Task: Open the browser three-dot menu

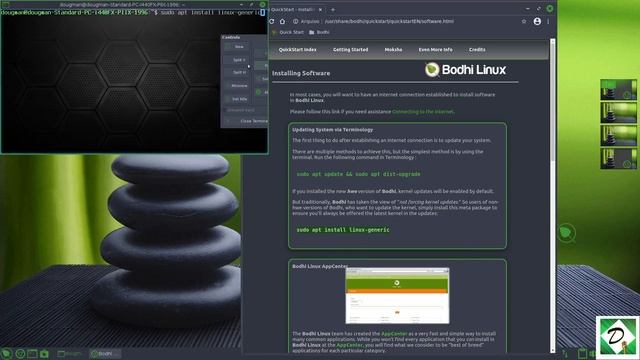Action: 548,21
